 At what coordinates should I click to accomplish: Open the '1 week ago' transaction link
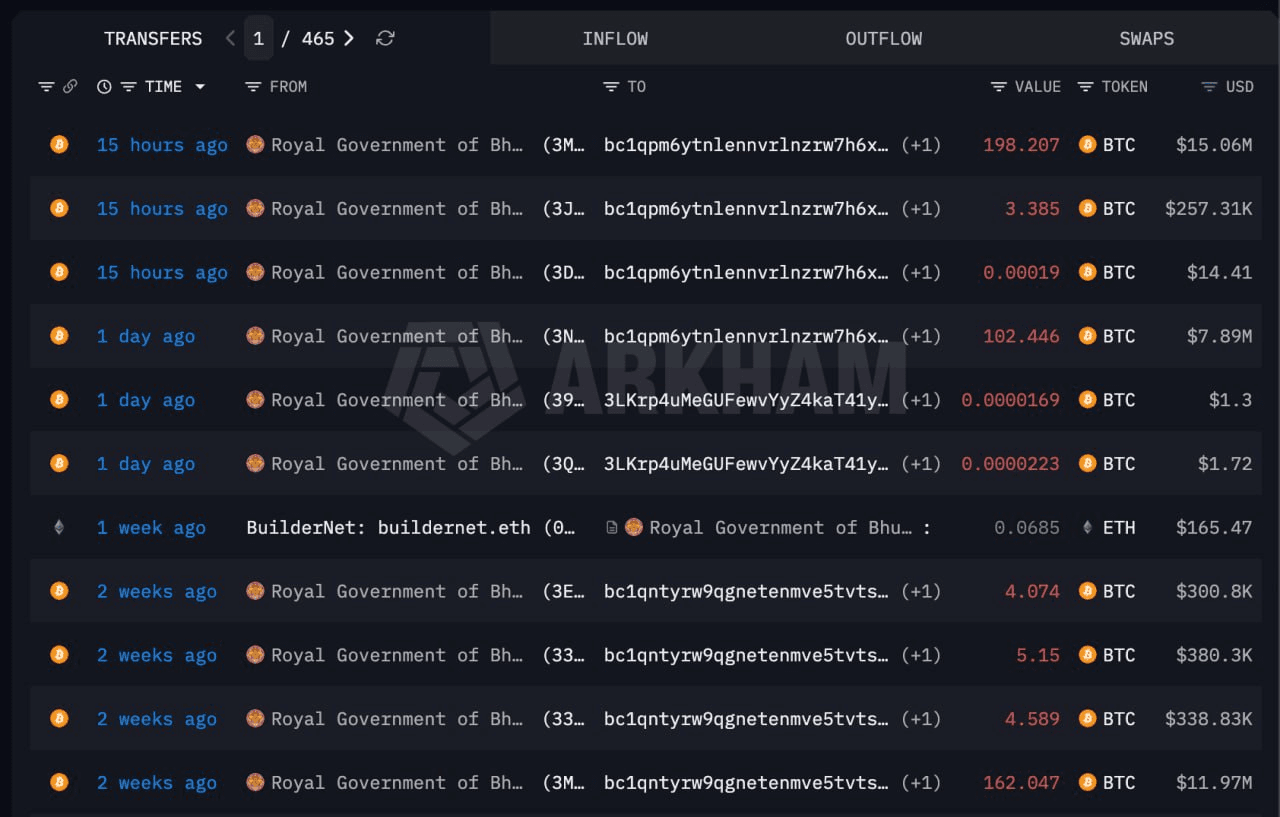pyautogui.click(x=151, y=528)
